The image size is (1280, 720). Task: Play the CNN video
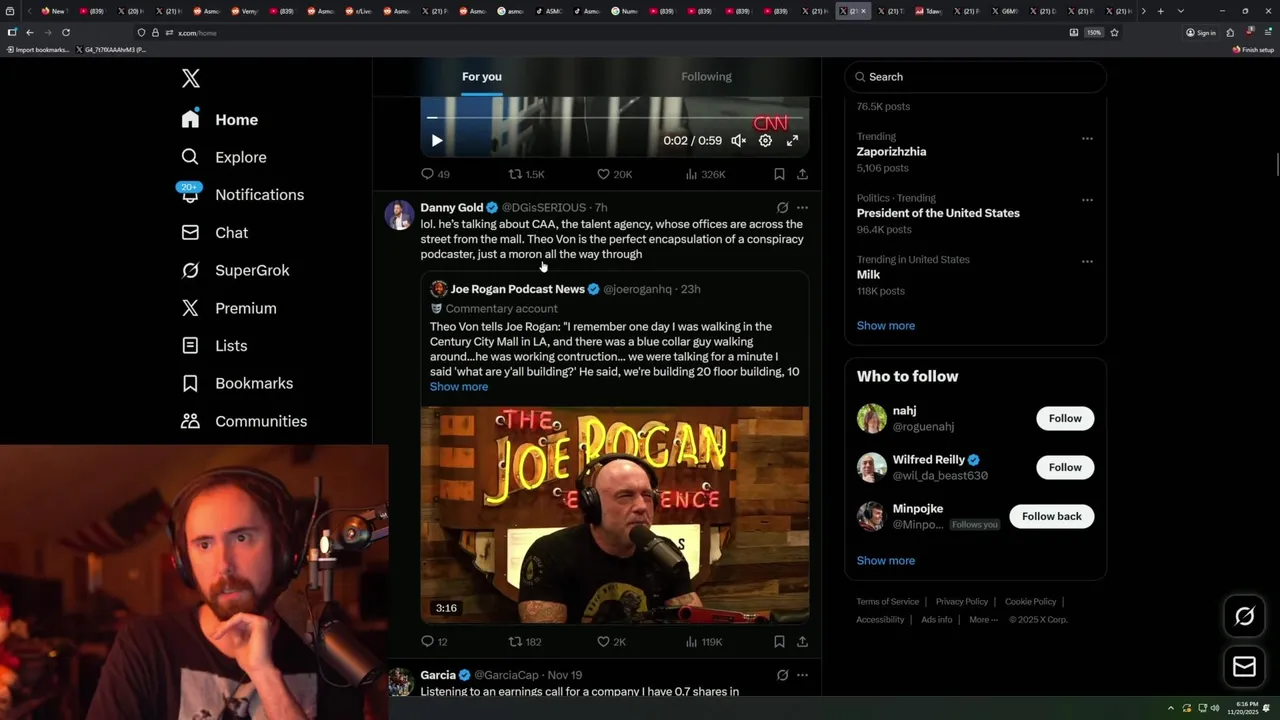click(x=437, y=141)
